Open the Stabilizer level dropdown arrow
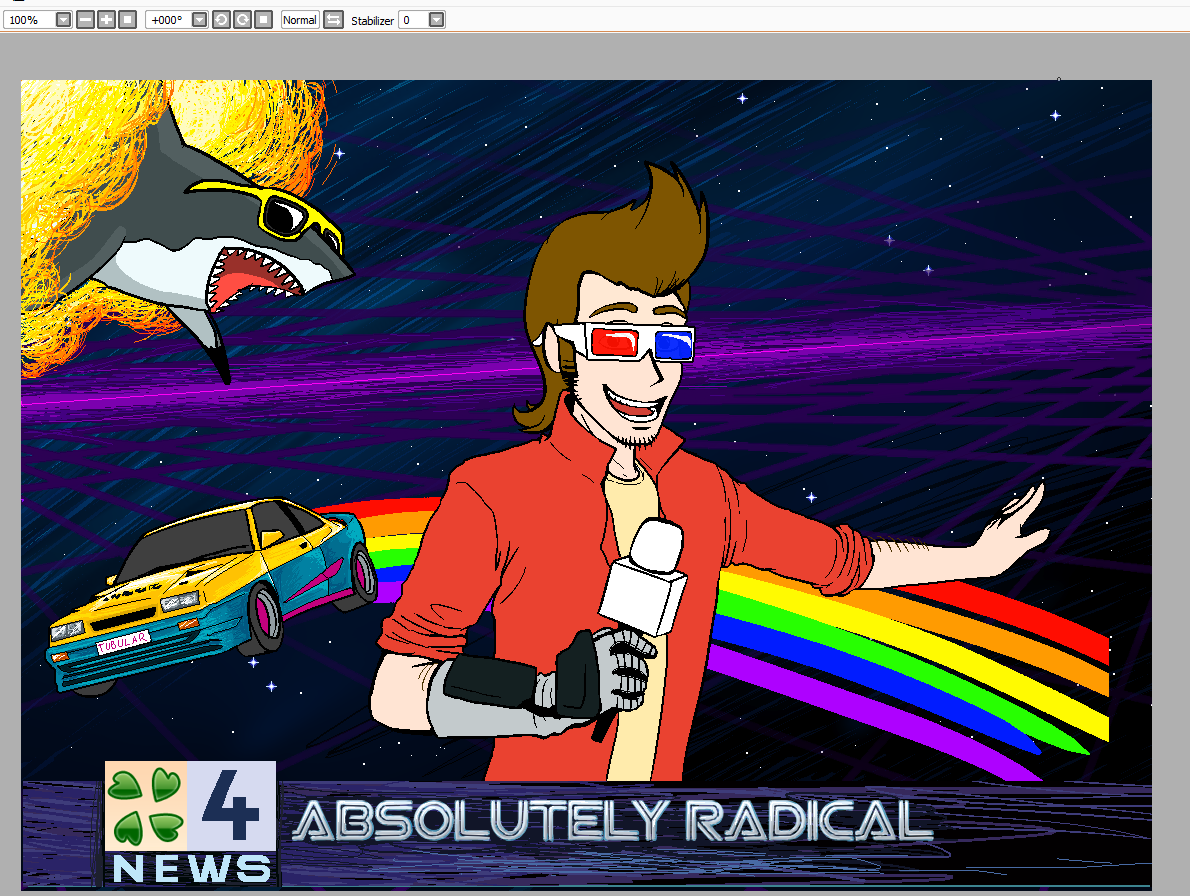The width and height of the screenshot is (1190, 896). (436, 20)
